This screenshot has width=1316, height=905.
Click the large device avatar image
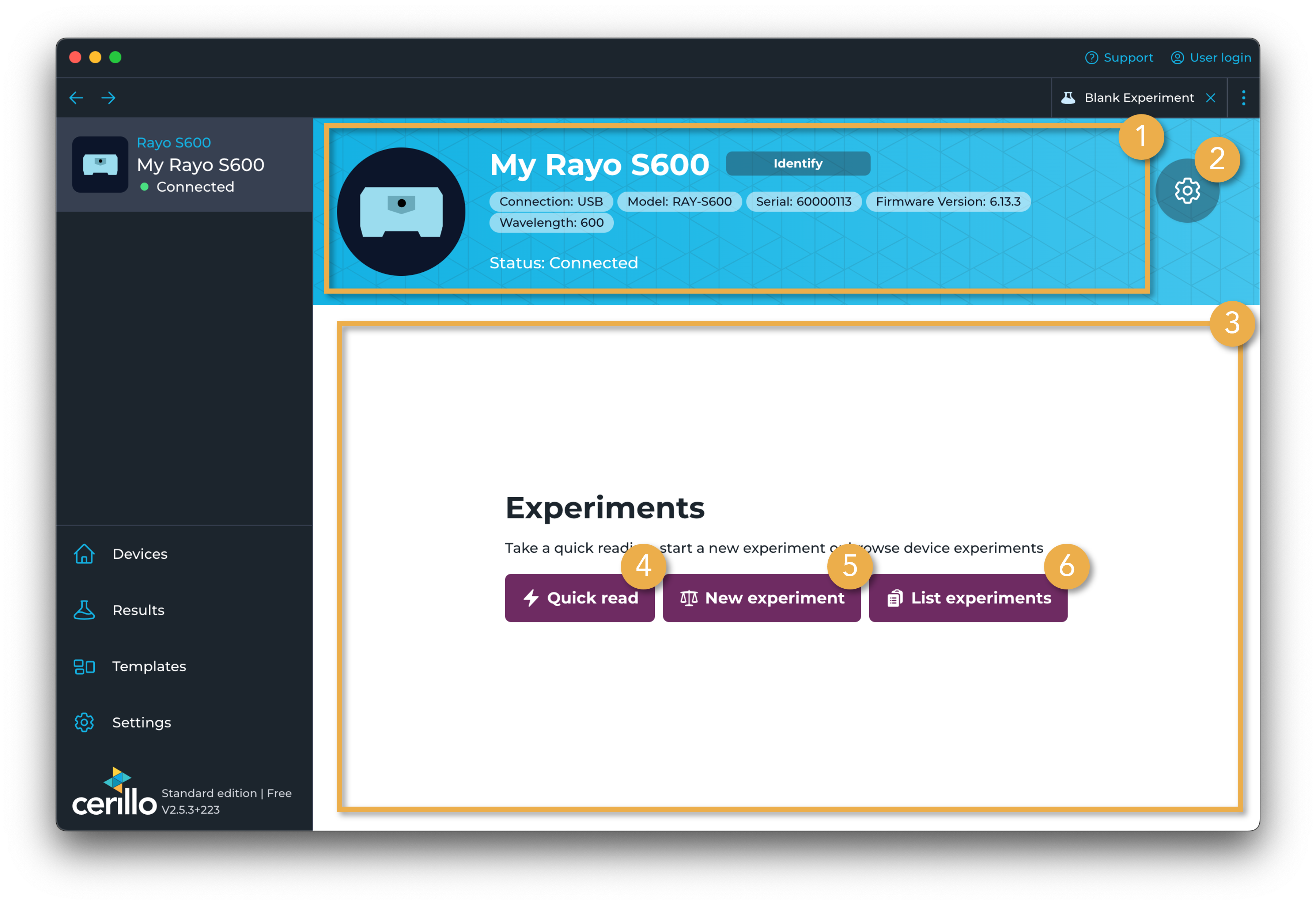point(401,211)
